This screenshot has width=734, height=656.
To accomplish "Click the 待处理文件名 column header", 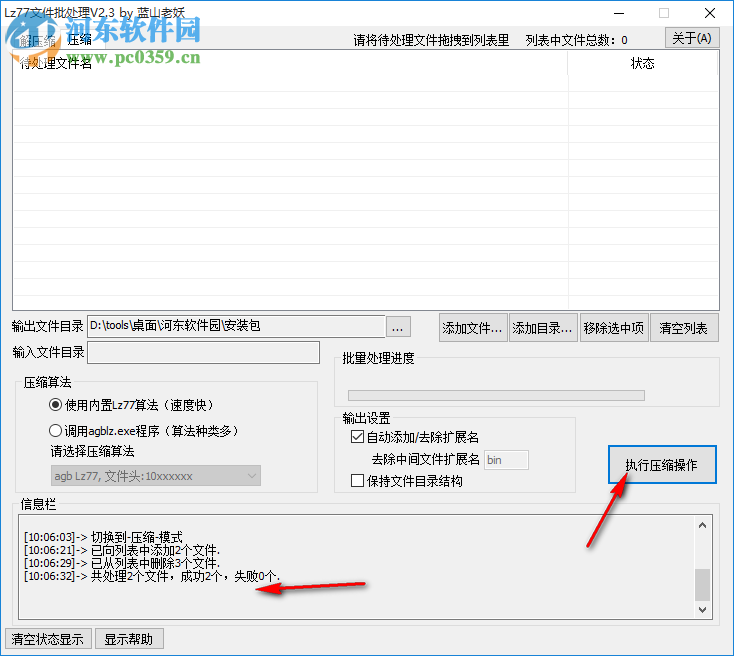I will click(x=290, y=63).
